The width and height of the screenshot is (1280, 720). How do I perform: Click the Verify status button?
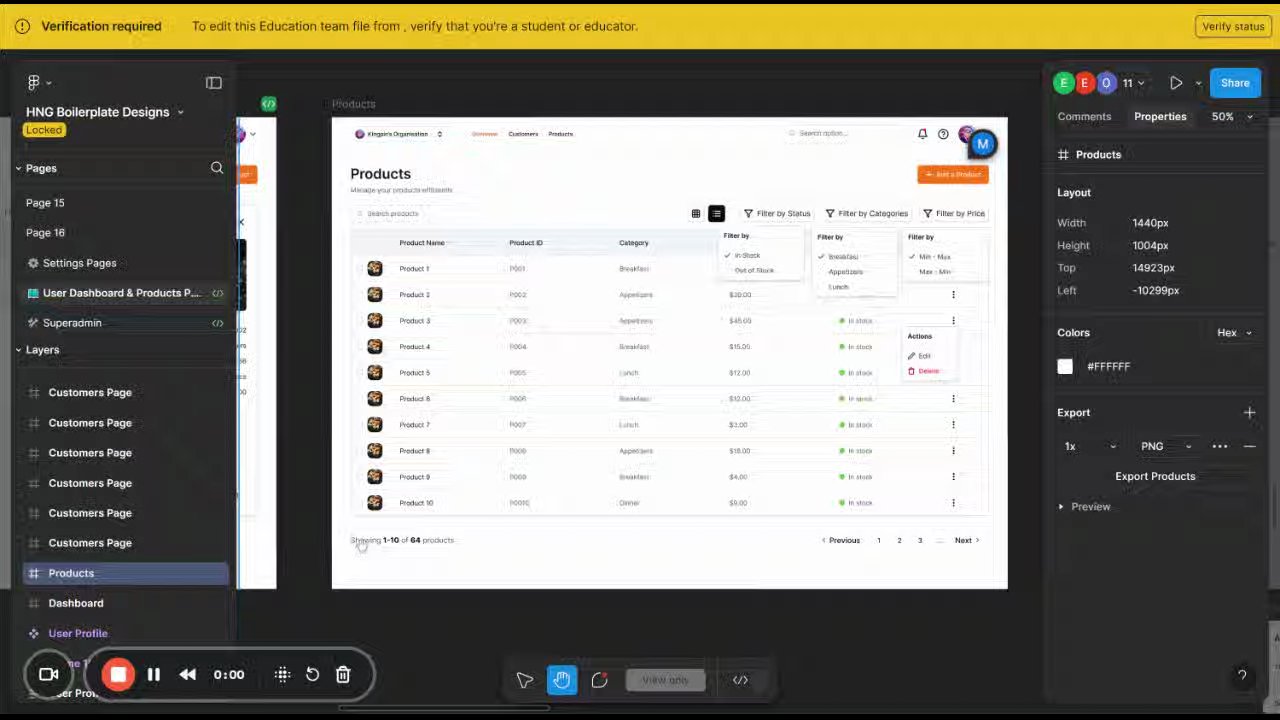click(1233, 26)
